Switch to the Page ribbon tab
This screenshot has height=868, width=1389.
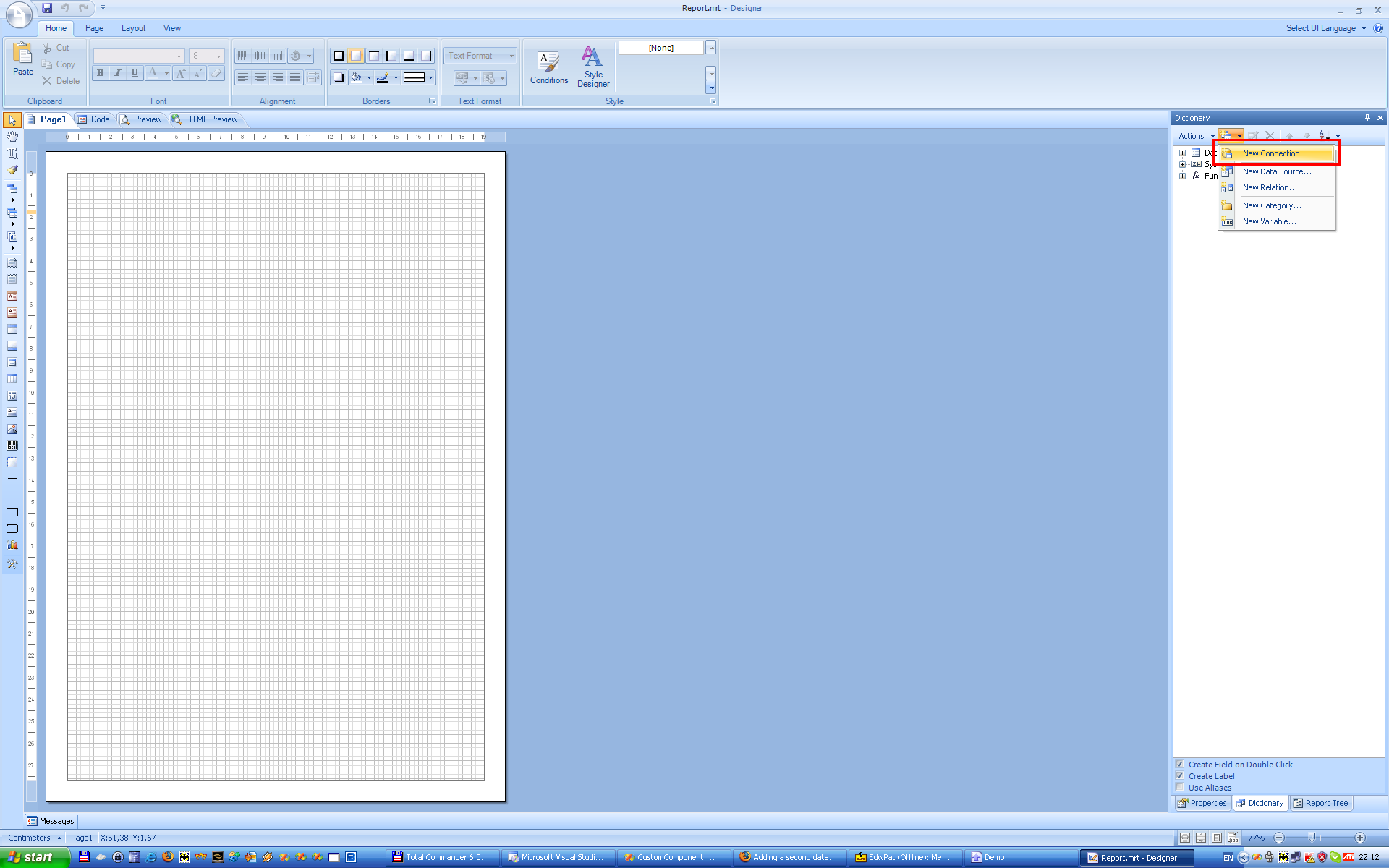94,28
